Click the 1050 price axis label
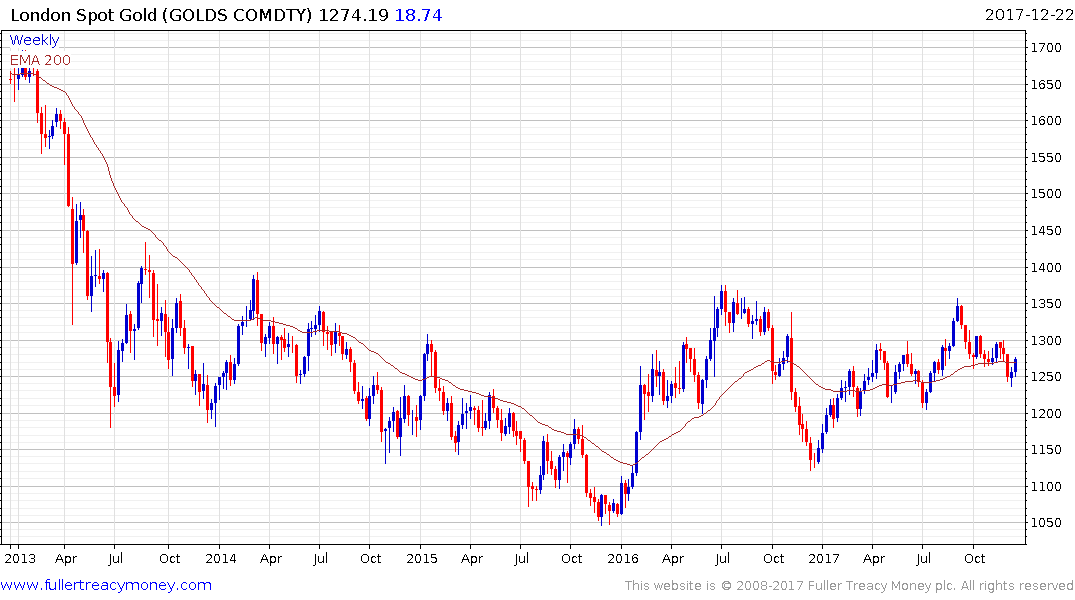This screenshot has height=600, width=1075. [x=1046, y=523]
